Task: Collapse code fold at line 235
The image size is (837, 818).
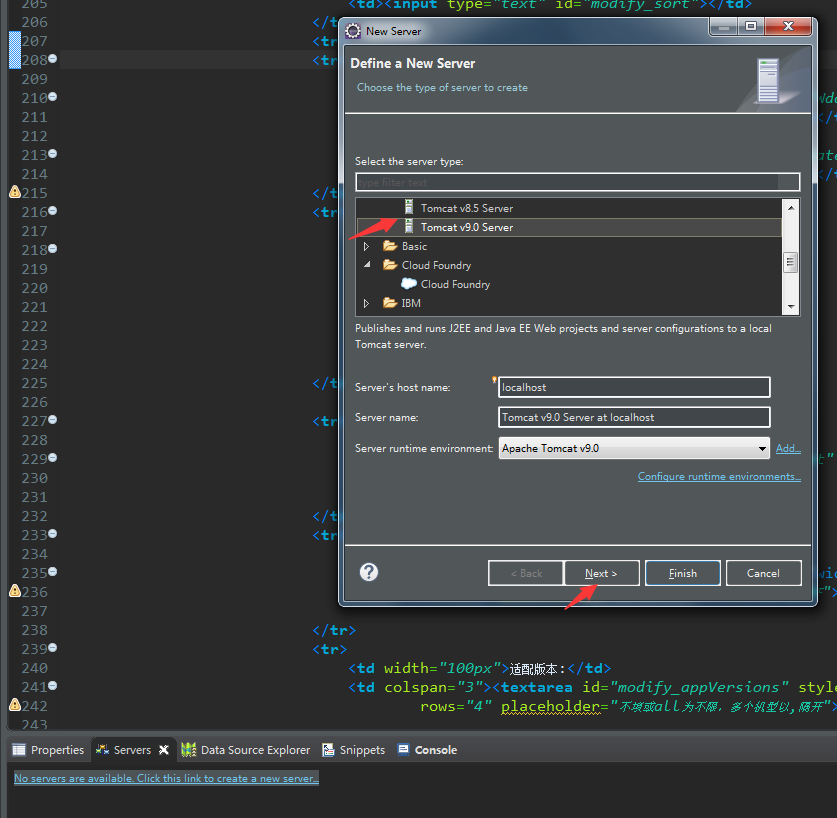Action: 53,572
